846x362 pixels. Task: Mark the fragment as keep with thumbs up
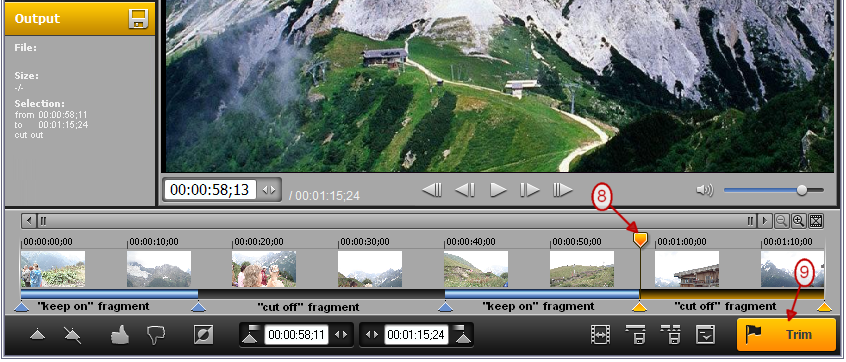(x=120, y=335)
